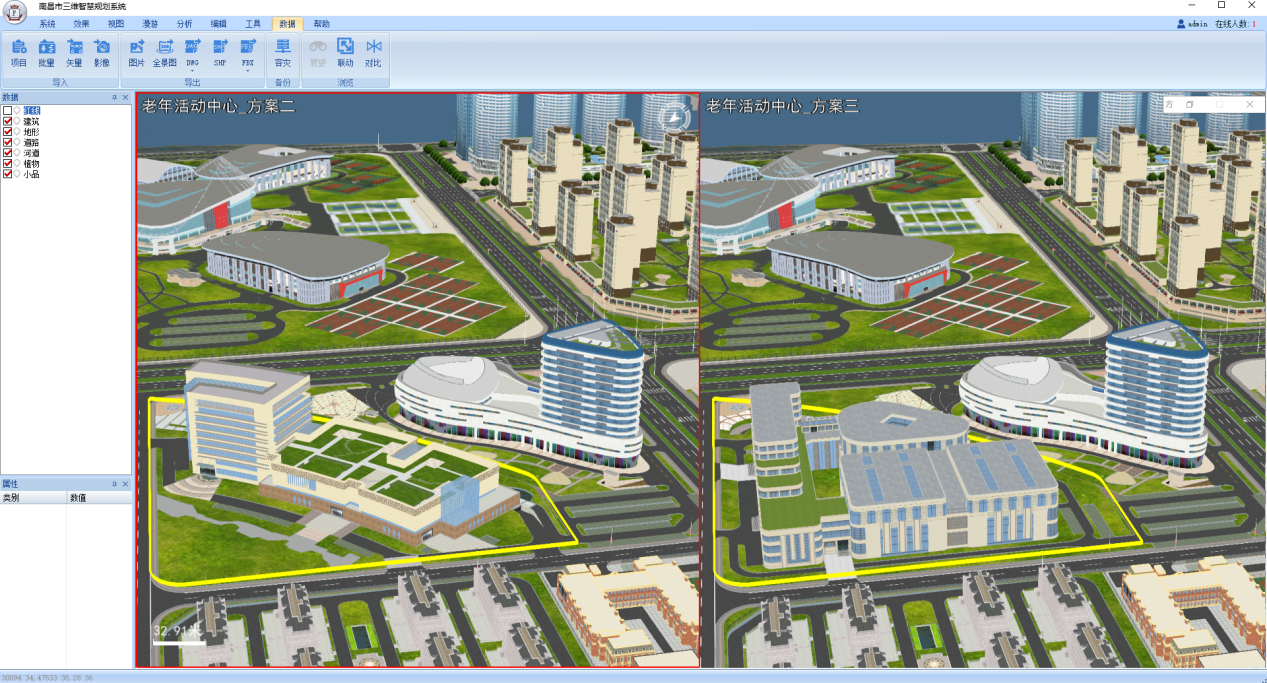
Task: Open the 分析 ribbon tab
Action: (184, 23)
